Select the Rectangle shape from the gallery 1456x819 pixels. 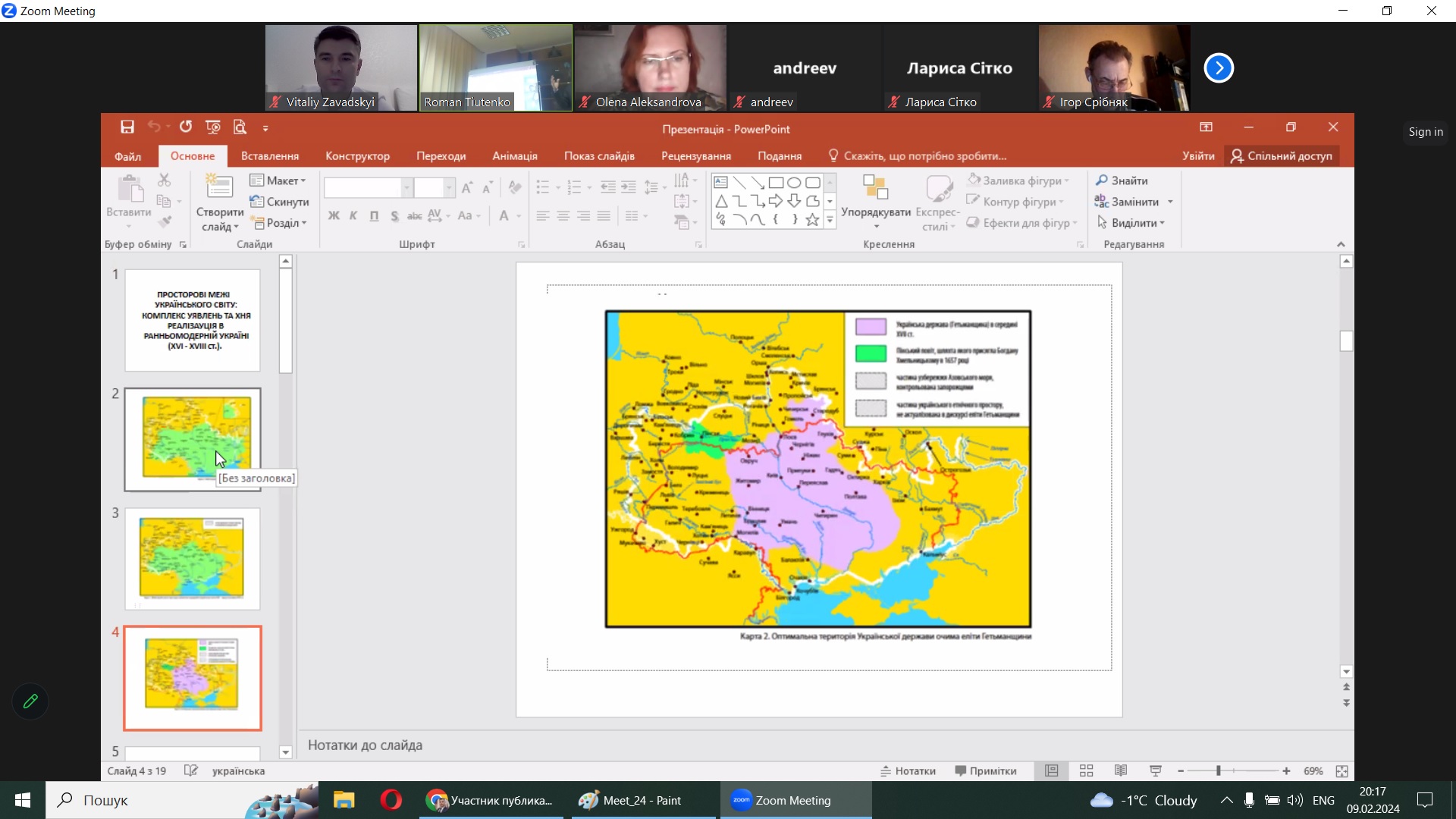776,183
